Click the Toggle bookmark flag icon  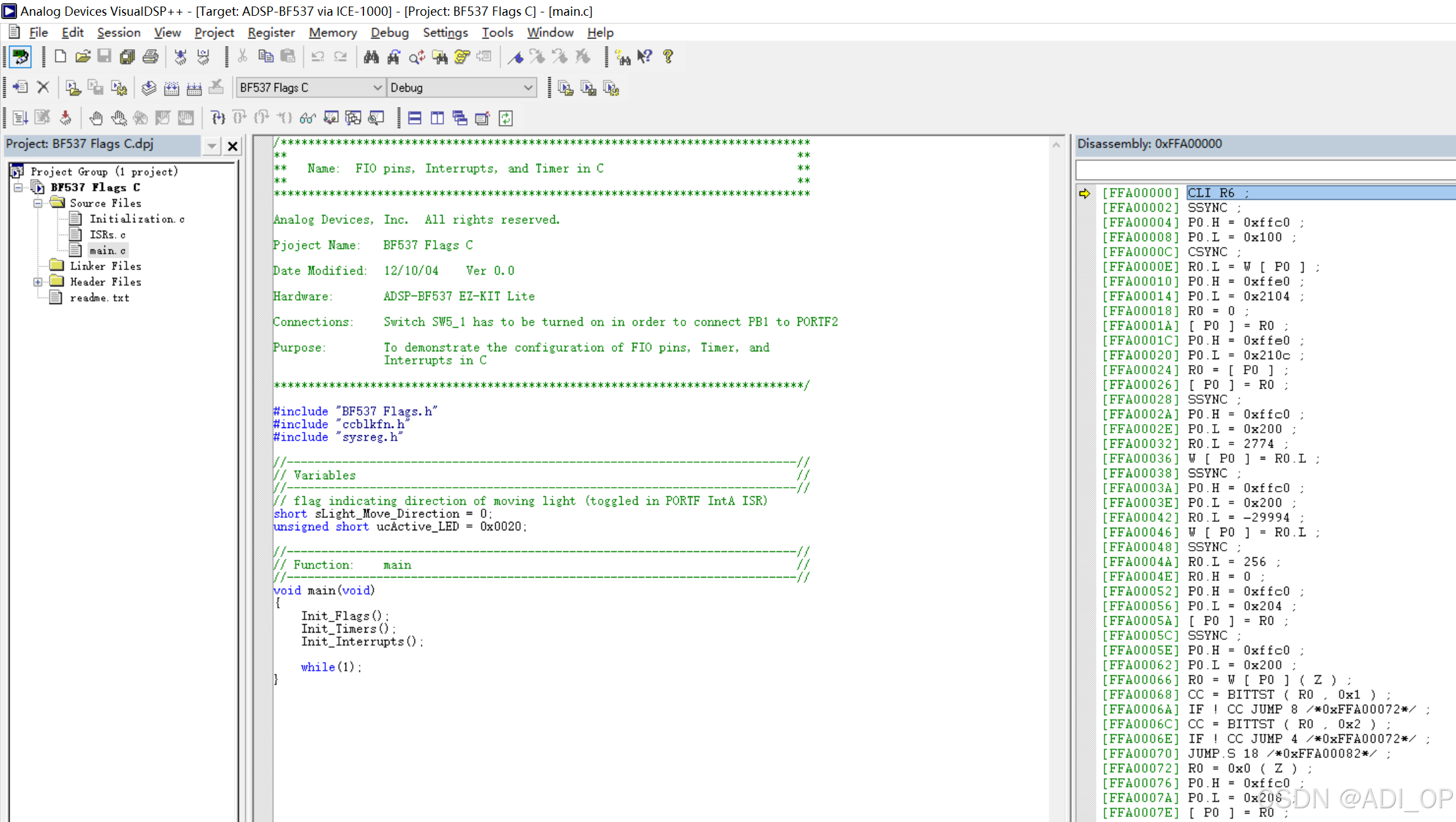point(516,57)
